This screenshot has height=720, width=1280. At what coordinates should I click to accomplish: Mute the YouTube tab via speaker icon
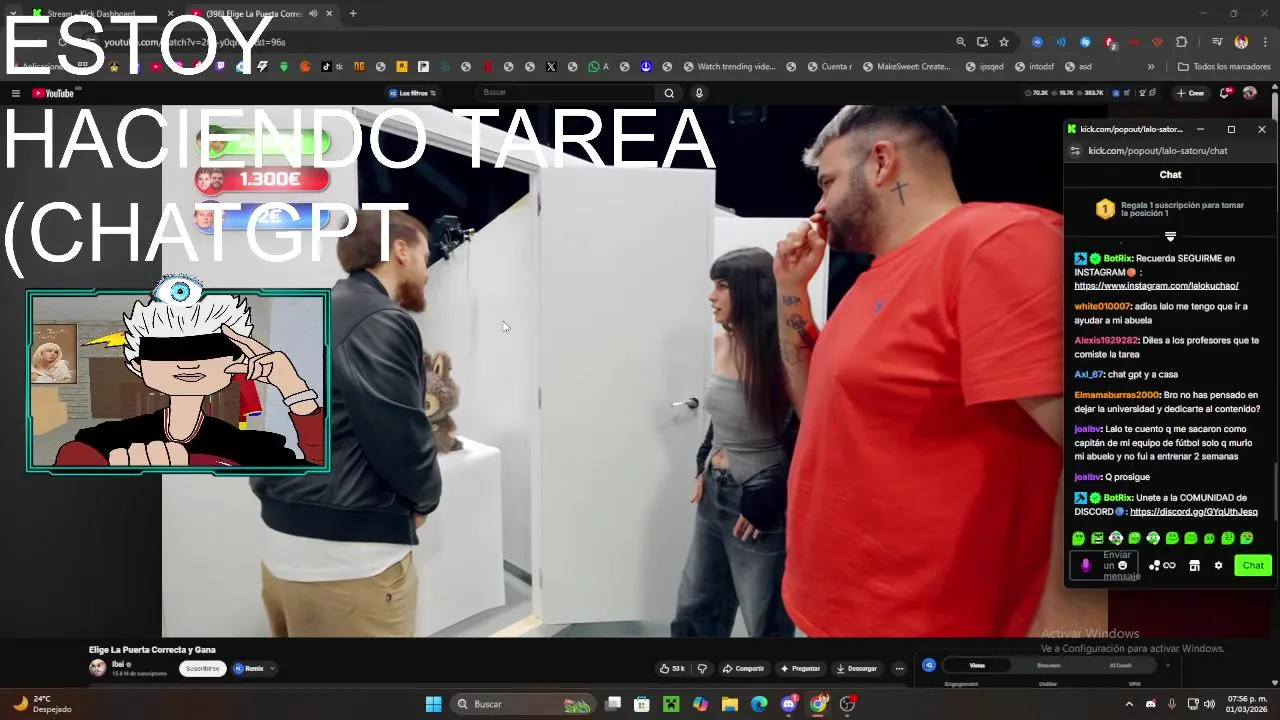(x=313, y=14)
